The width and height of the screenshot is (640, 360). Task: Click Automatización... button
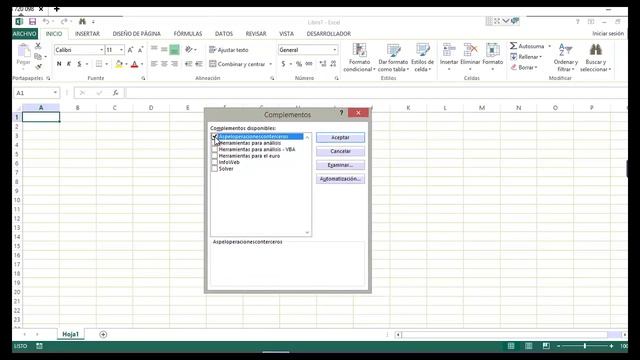[340, 179]
